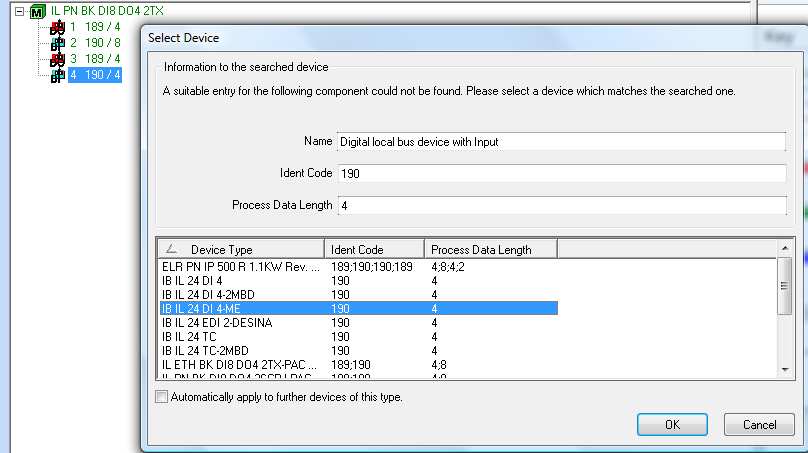This screenshot has width=808, height=453.
Task: Click ident code 189;190 cell
Action: [350, 365]
